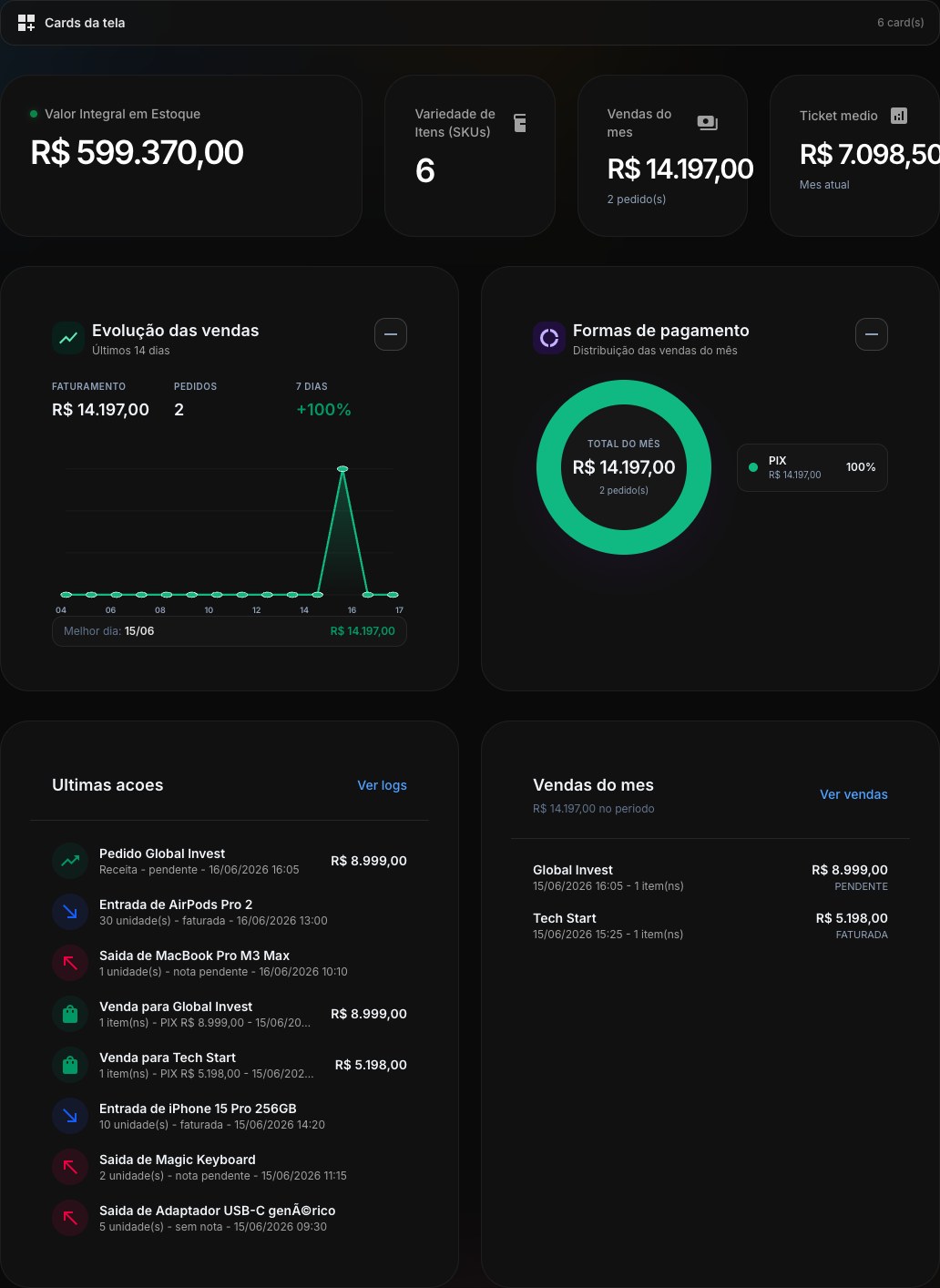This screenshot has width=940, height=1288.
Task: Collapse the Formas de pagamento card
Action: pos(872,334)
